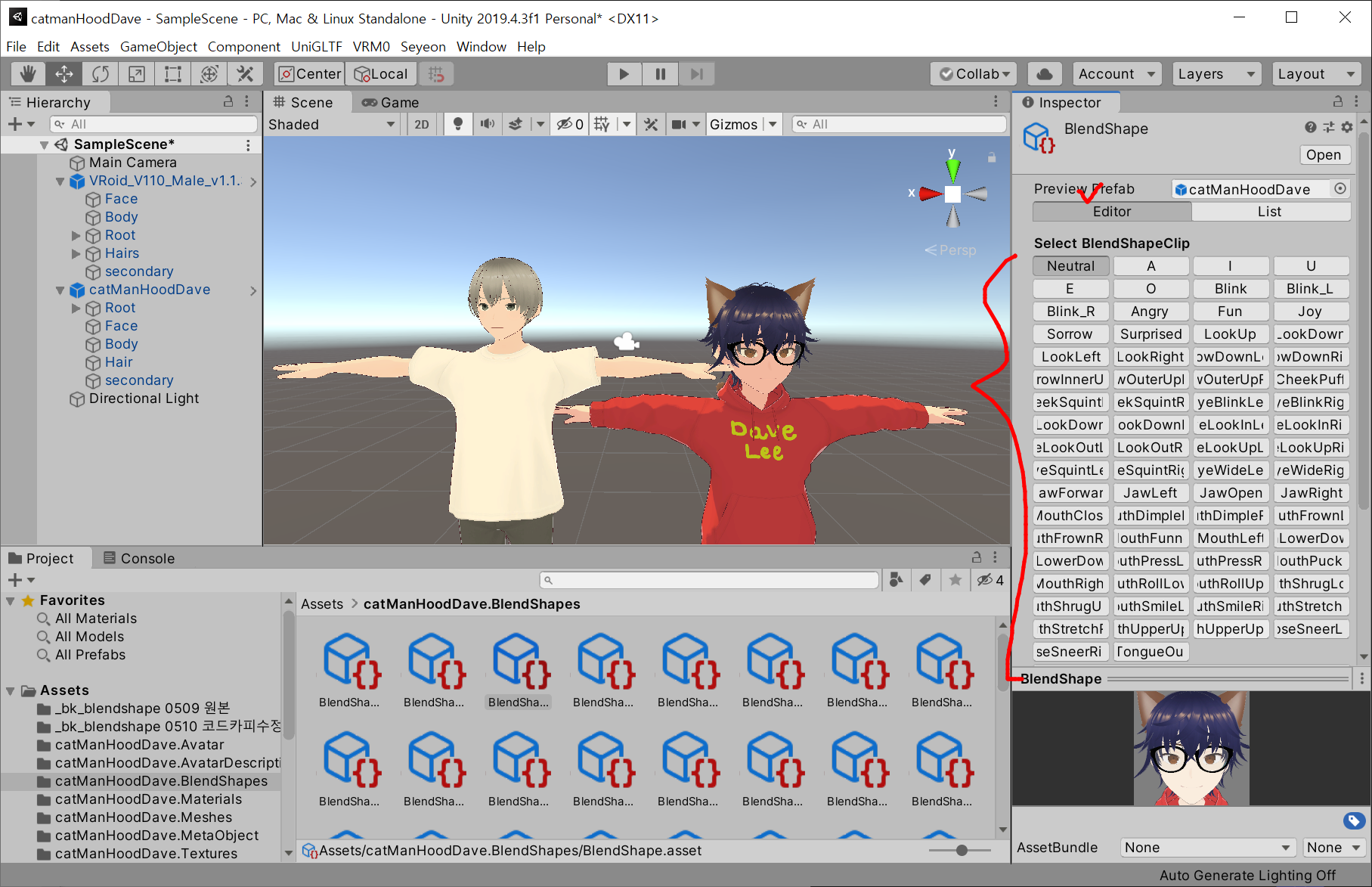Viewport: 1372px width, 887px height.
Task: Click the Project search field
Action: [x=710, y=580]
